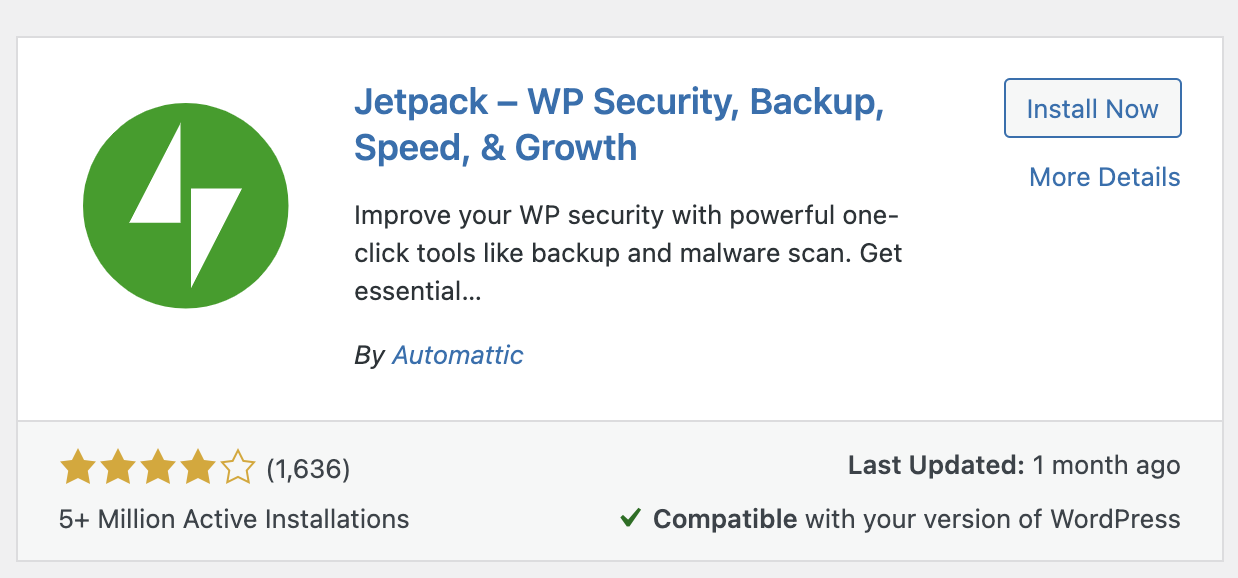Select the first gold rating star
The width and height of the screenshot is (1238, 578).
(78, 466)
